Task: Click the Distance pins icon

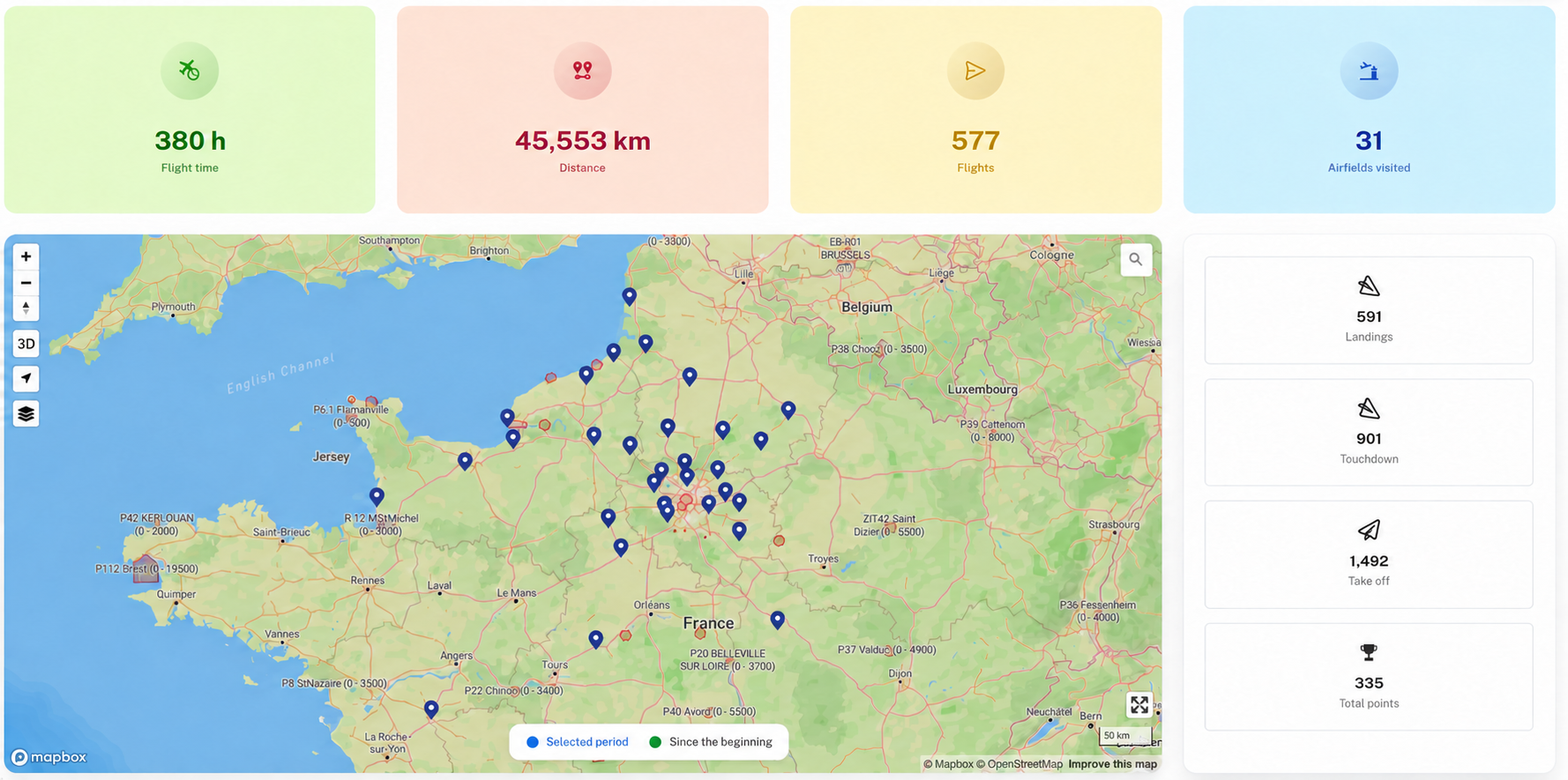Action: point(582,71)
